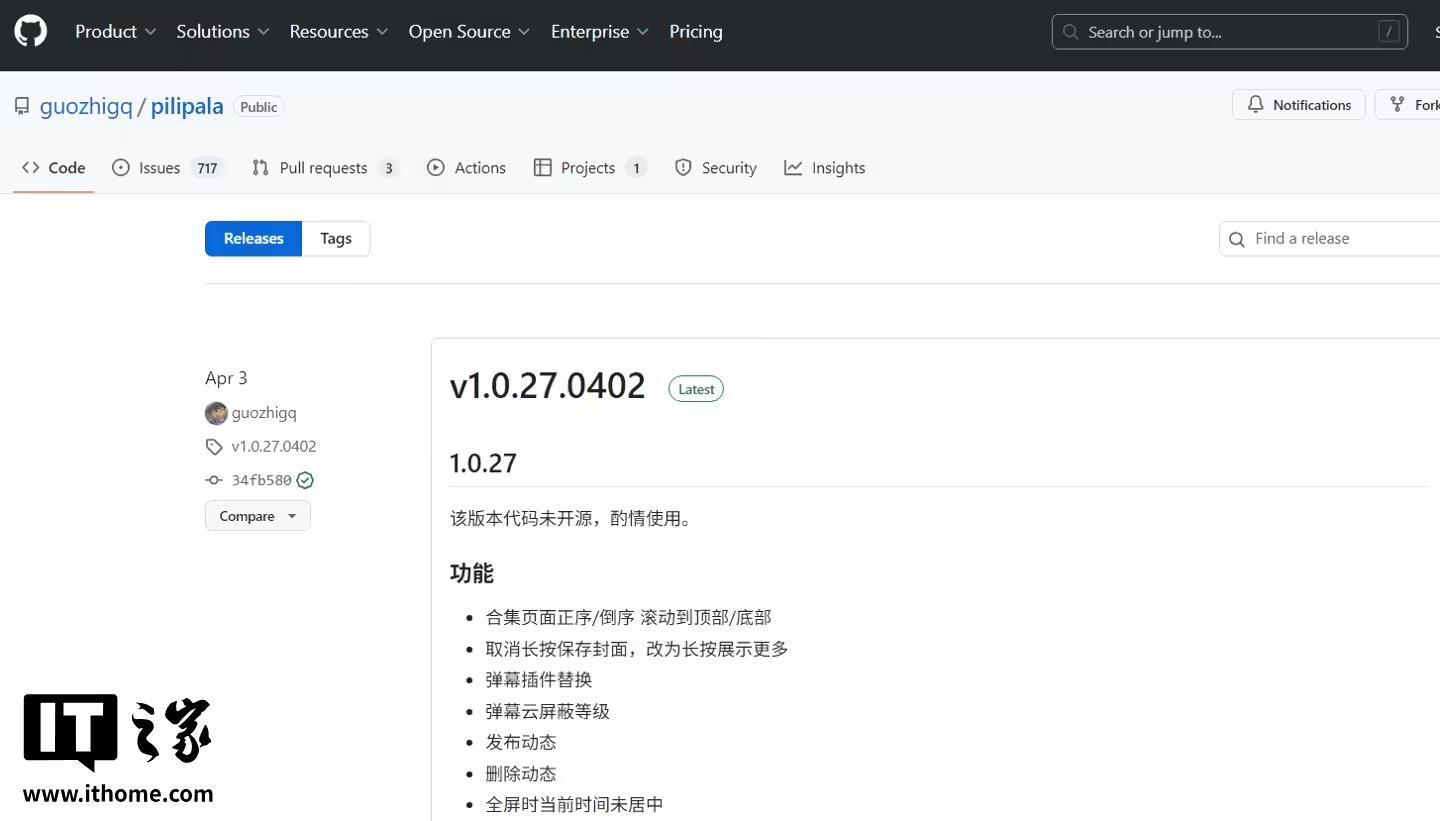Select the Tags toggle button

336,238
